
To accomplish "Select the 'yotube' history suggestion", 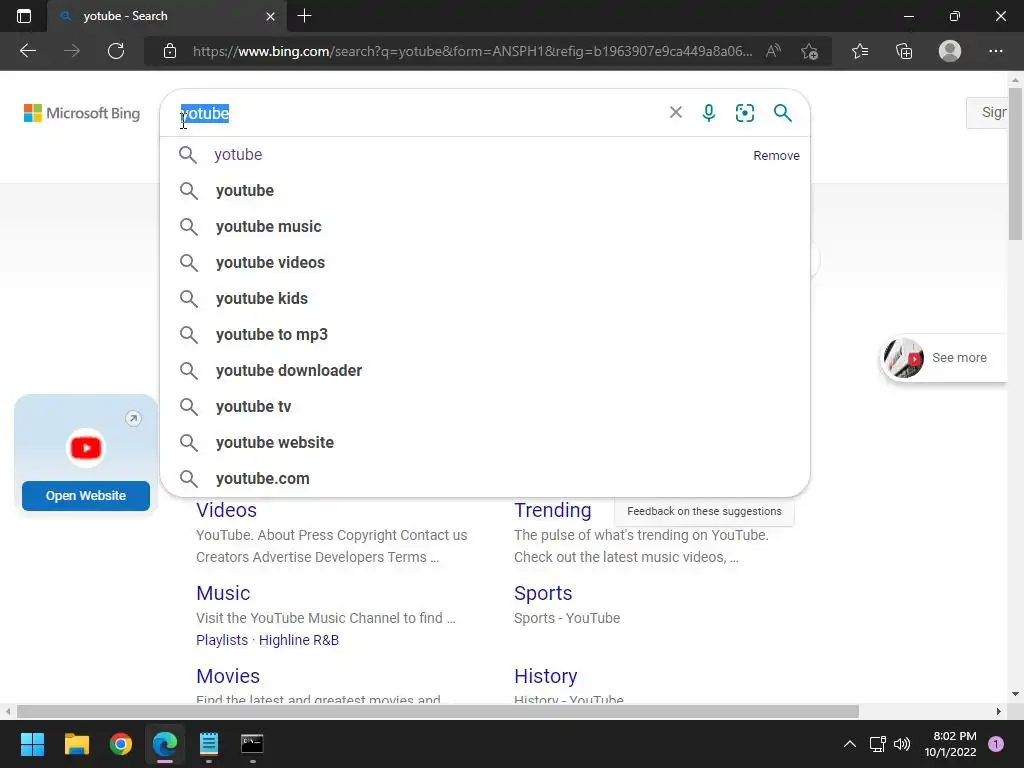I will point(485,155).
